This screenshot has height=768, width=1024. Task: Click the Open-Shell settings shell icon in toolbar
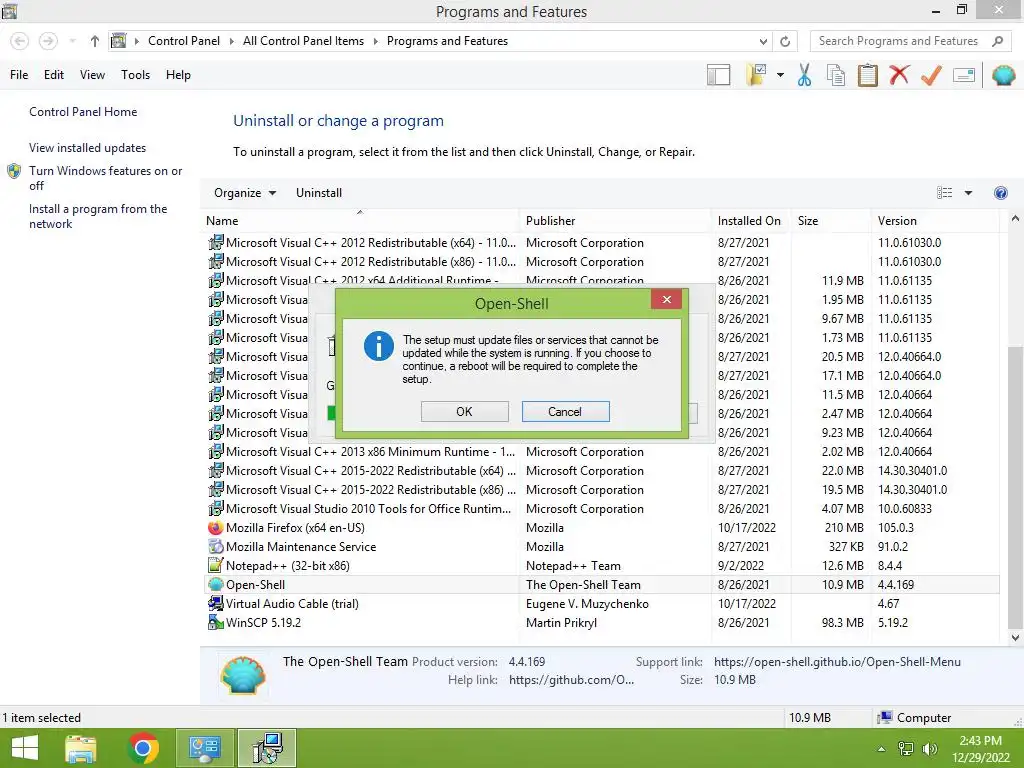tap(1003, 75)
